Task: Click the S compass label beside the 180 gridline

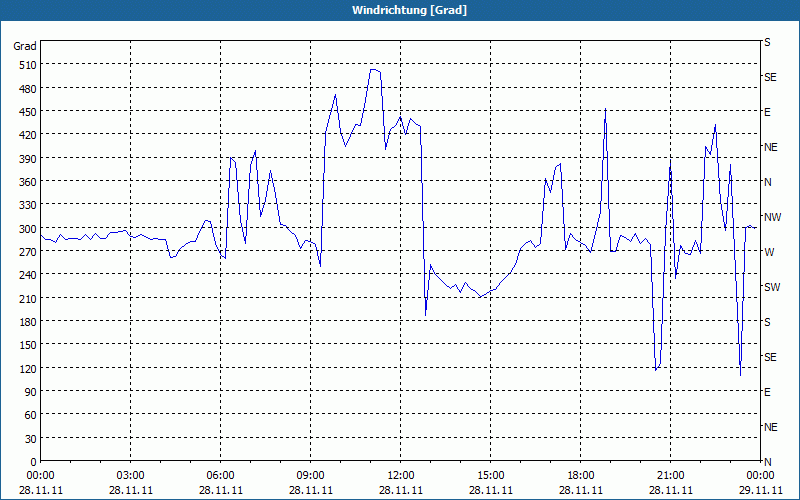Action: 767,322
